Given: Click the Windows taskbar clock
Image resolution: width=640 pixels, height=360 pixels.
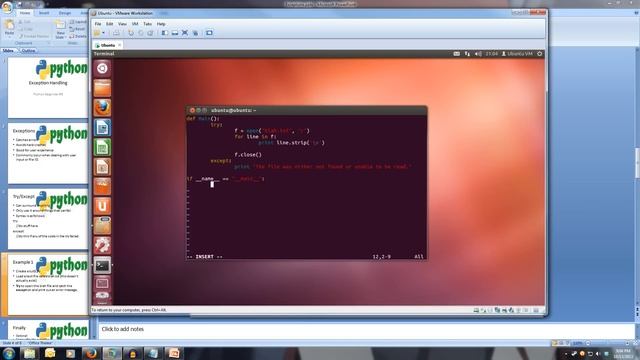Looking at the screenshot, I should [x=623, y=353].
